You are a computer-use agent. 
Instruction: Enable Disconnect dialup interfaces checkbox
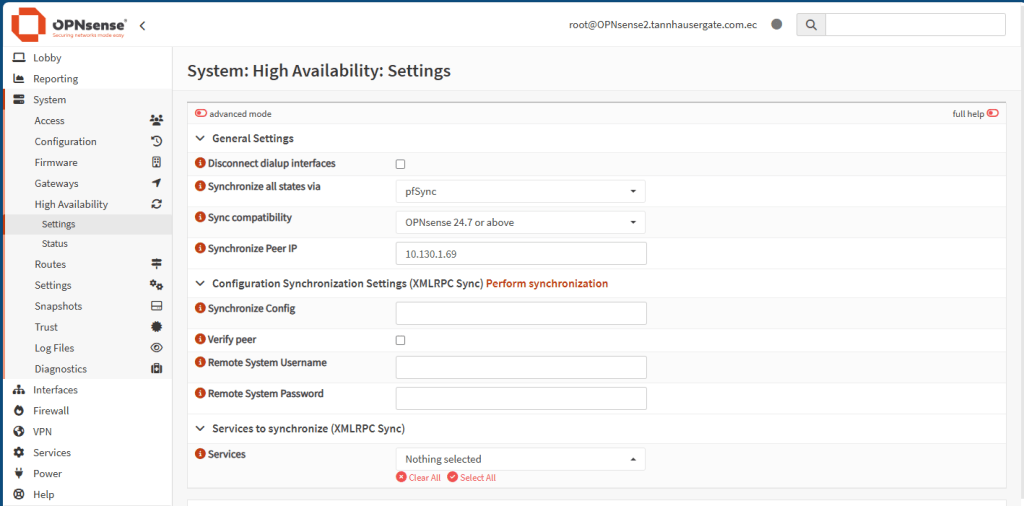click(x=401, y=164)
